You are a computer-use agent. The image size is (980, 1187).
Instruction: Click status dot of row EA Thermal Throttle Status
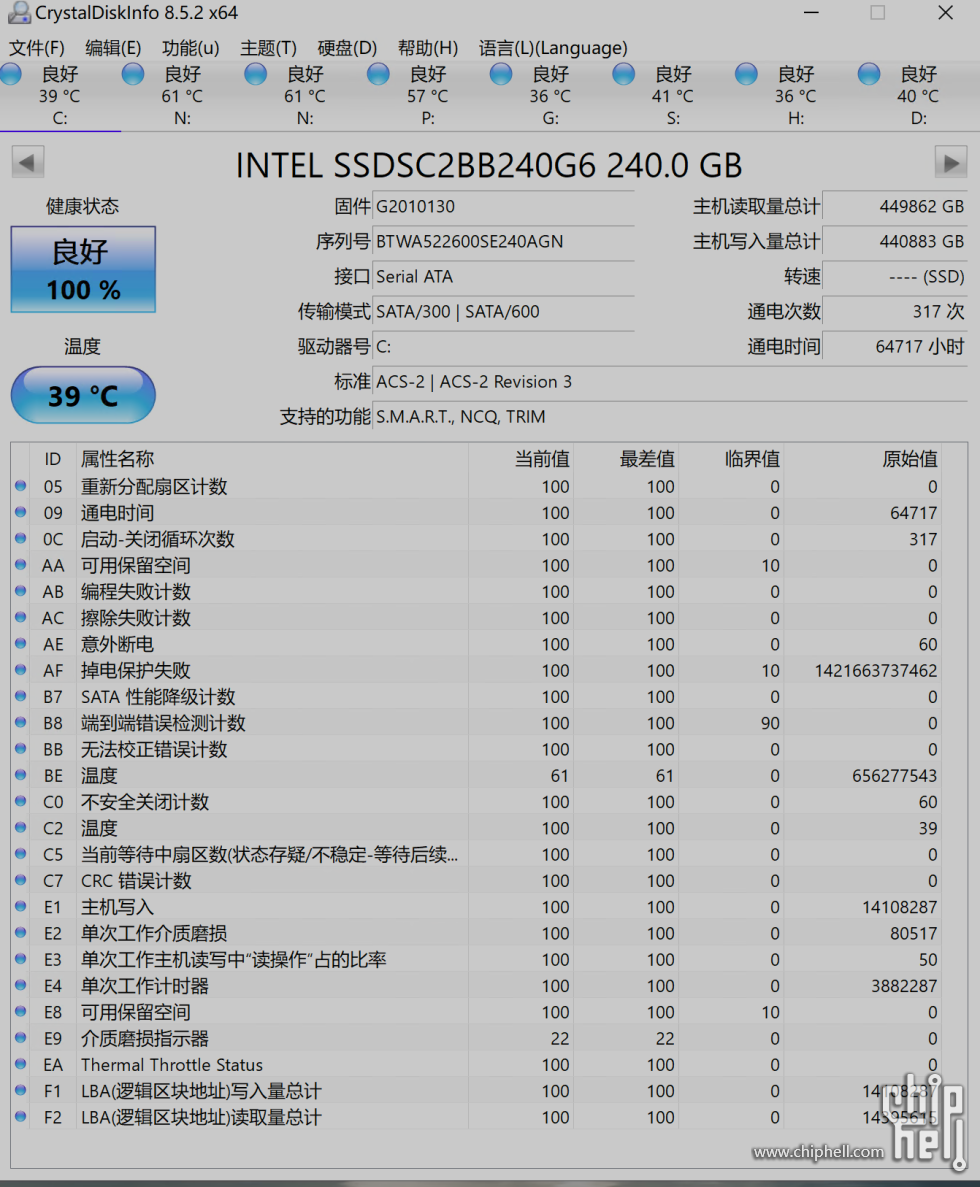(x=20, y=1064)
